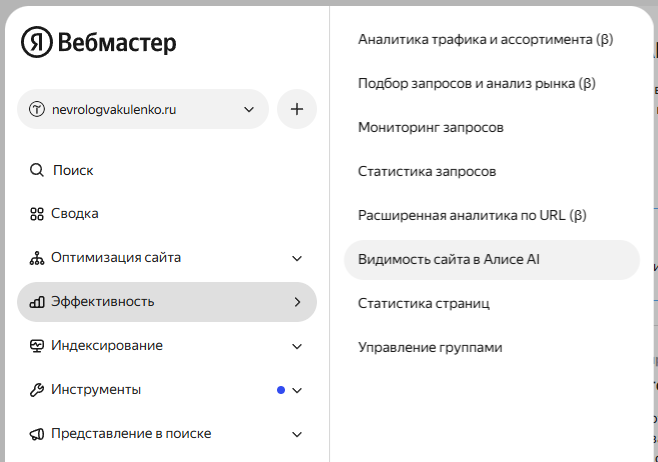658x462 pixels.
Task: Add a new site with plus button
Action: (x=297, y=109)
